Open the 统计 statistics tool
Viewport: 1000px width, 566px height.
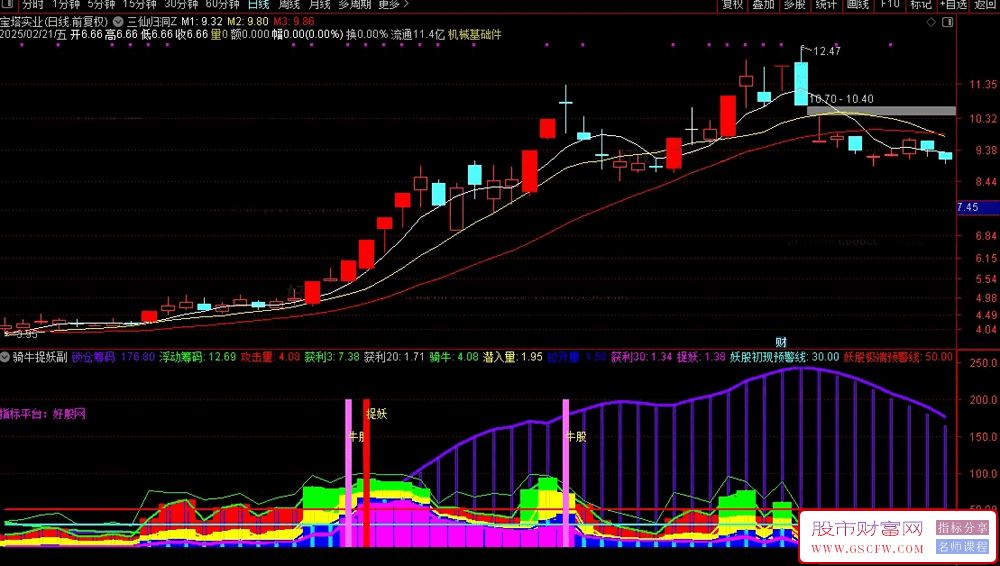[x=826, y=4]
